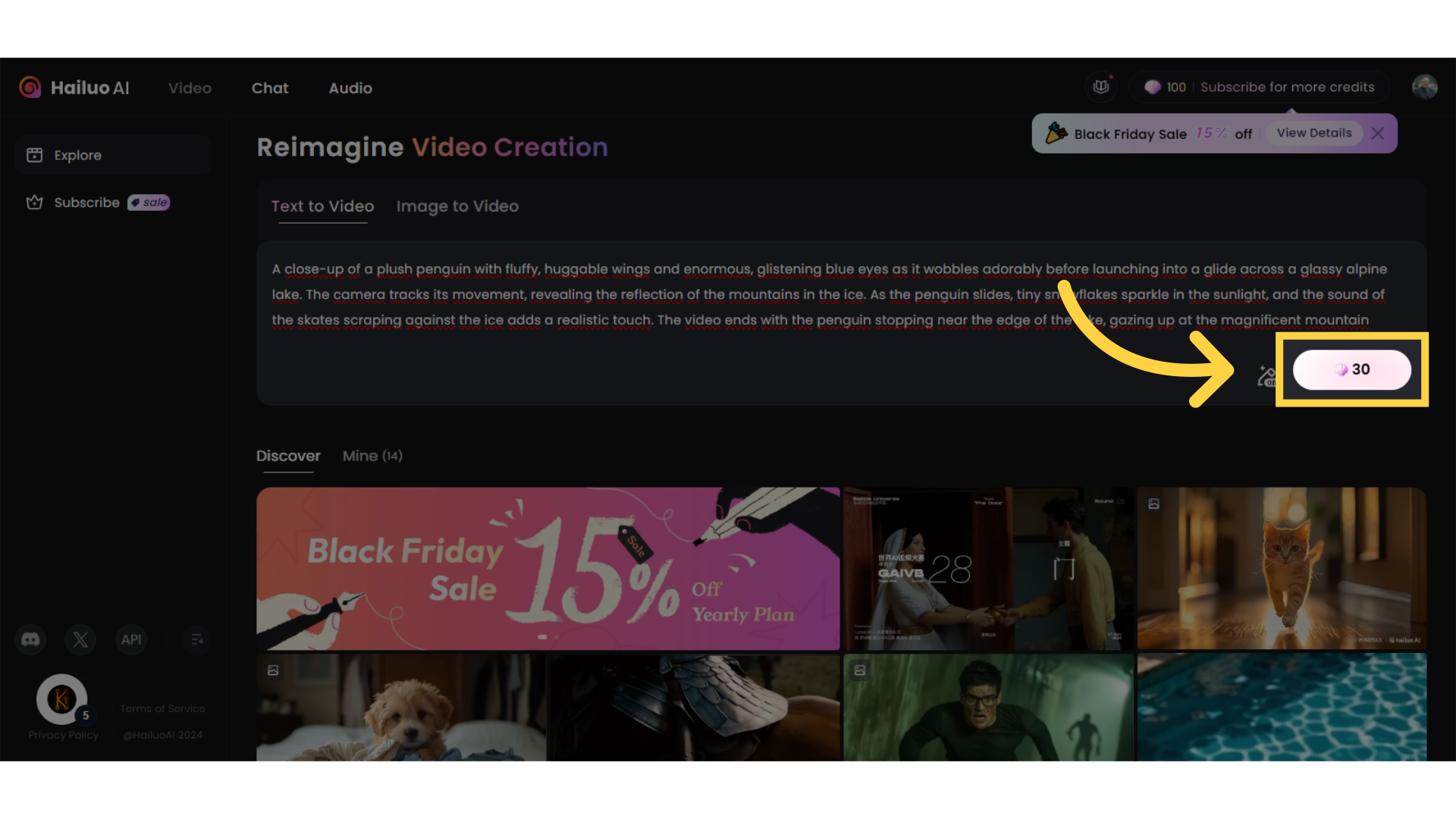Click image icon on kitten thumbnail

1153,504
